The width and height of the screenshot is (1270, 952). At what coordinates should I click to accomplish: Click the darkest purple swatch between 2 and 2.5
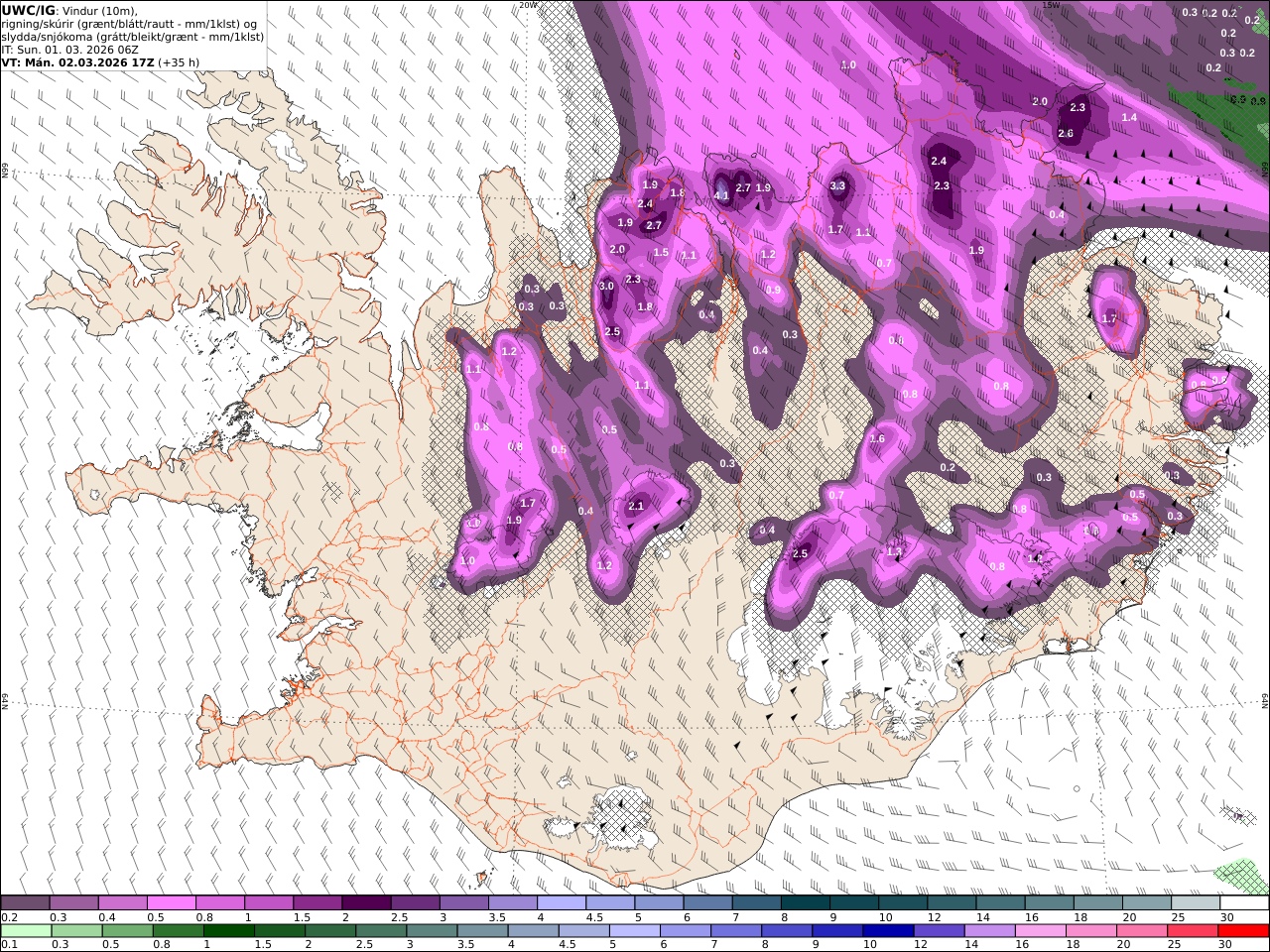click(365, 902)
